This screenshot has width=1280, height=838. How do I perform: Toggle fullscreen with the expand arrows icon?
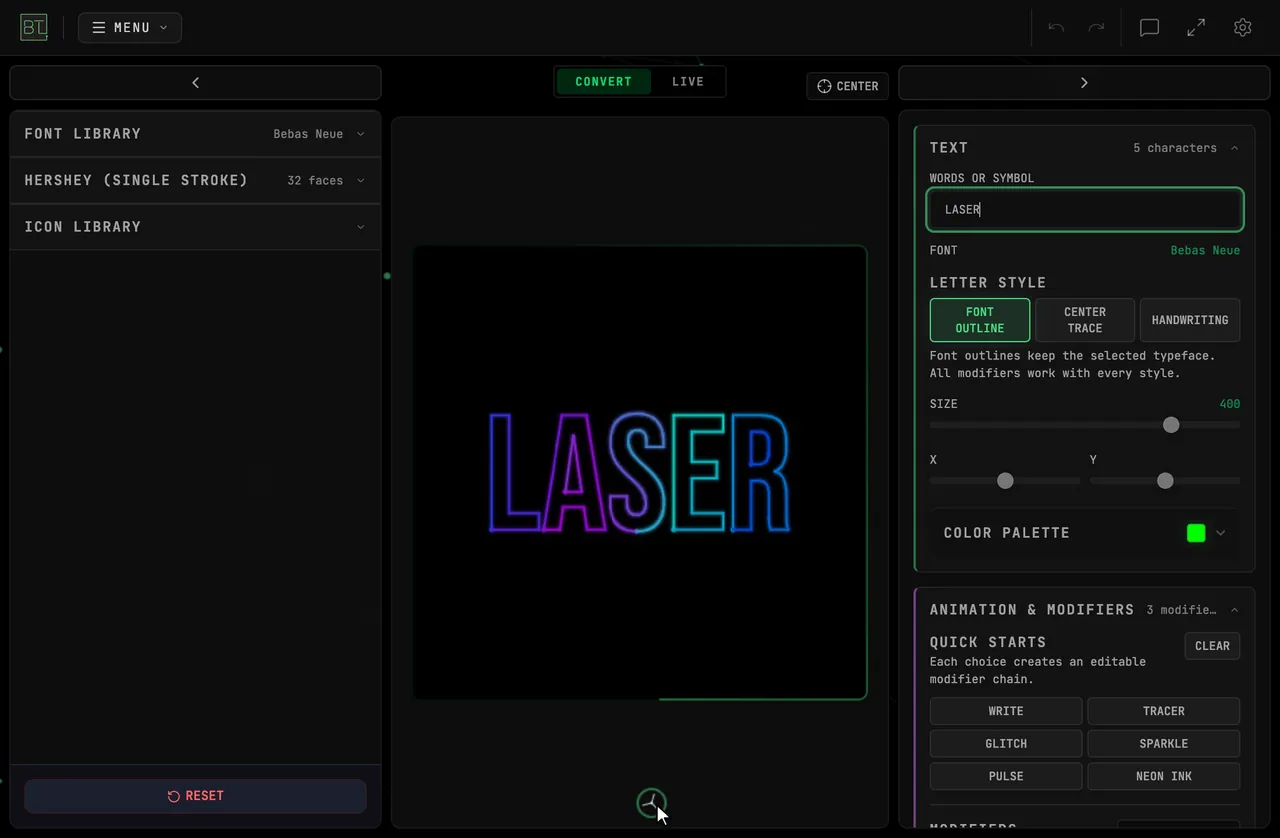(x=1196, y=28)
